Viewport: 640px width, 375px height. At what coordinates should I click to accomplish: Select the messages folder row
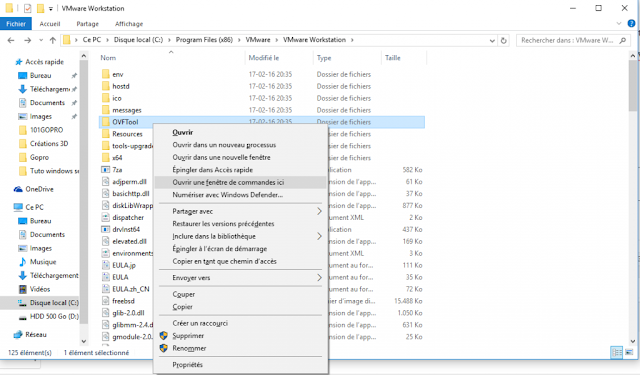(262, 110)
